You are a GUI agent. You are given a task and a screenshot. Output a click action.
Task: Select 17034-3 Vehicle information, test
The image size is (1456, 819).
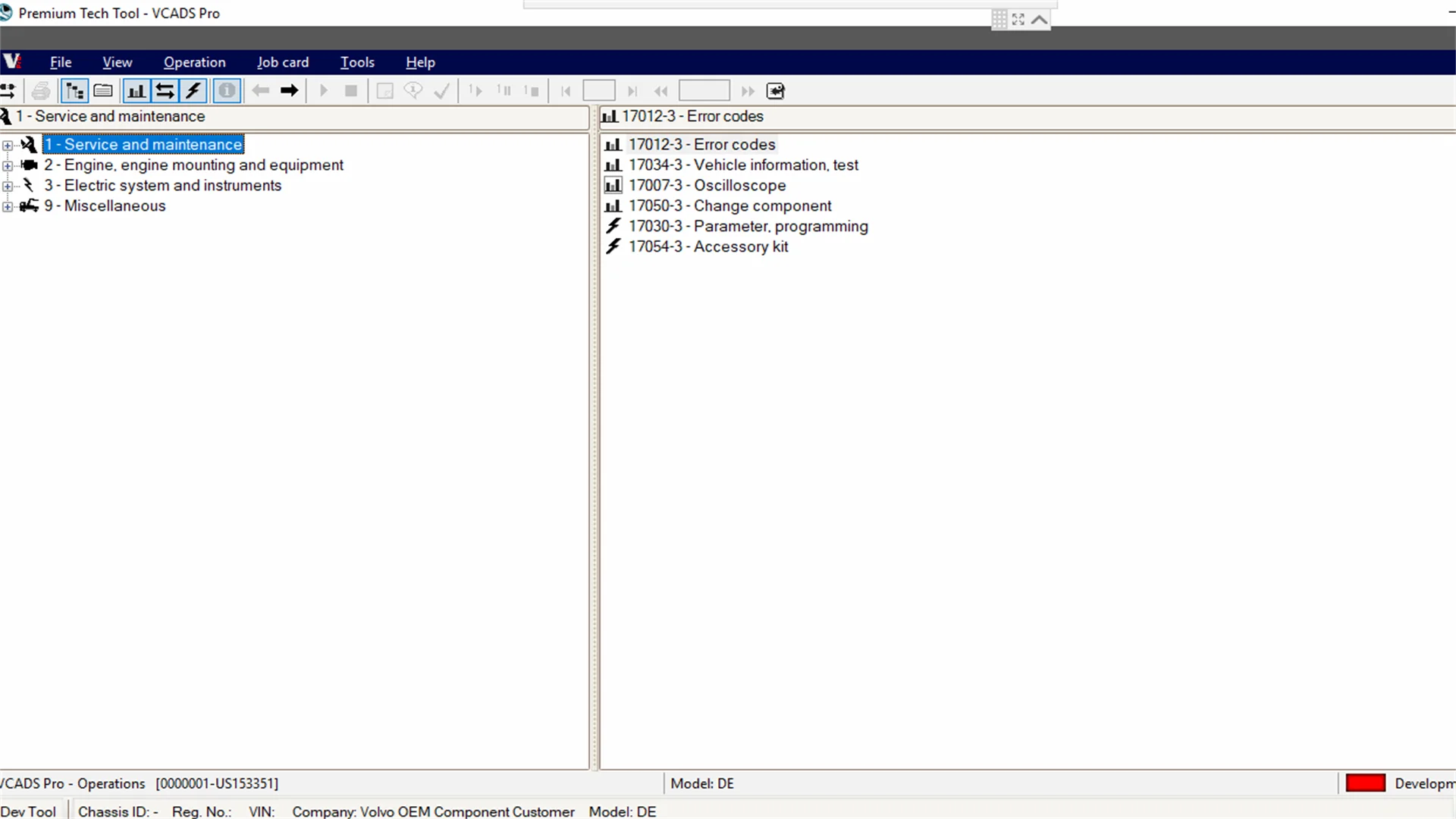pyautogui.click(x=742, y=165)
